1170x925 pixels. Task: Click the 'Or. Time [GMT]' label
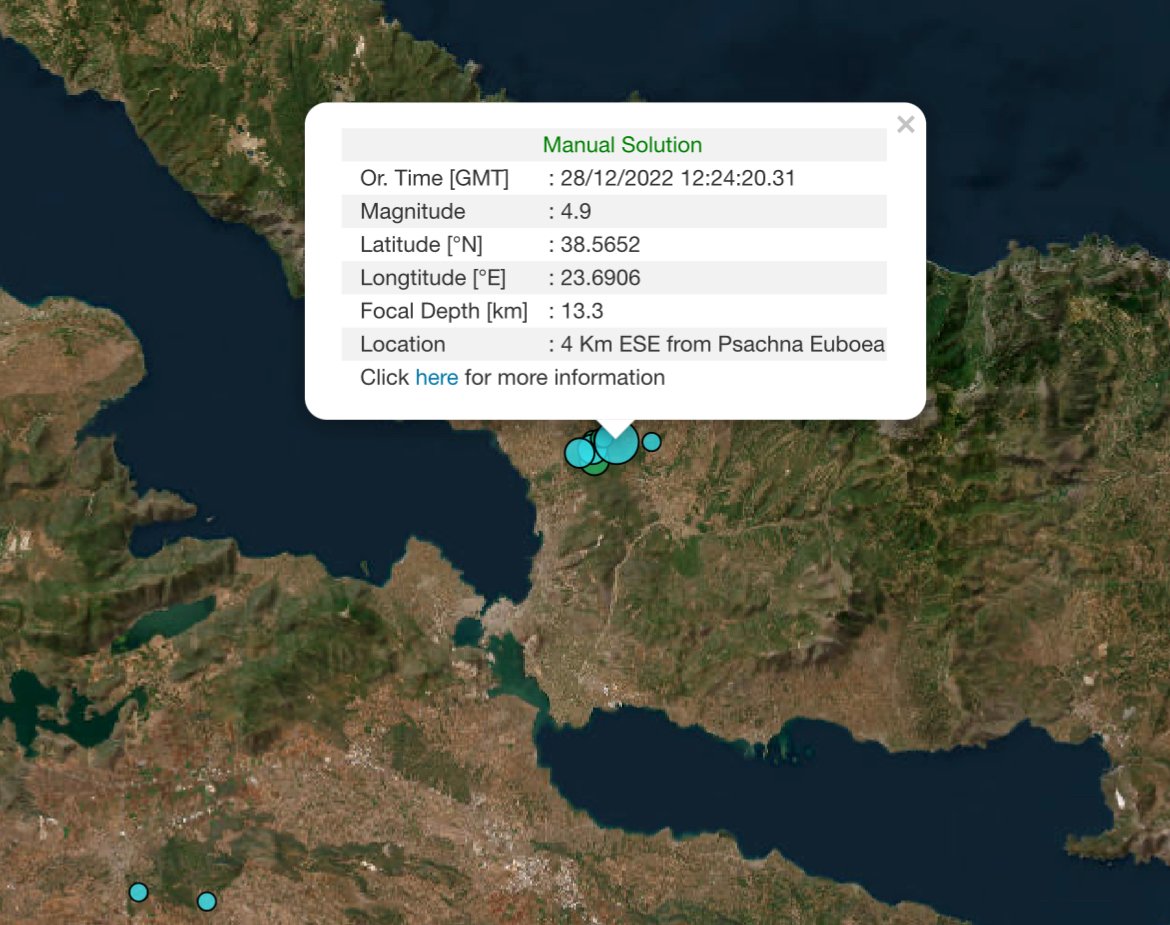434,178
